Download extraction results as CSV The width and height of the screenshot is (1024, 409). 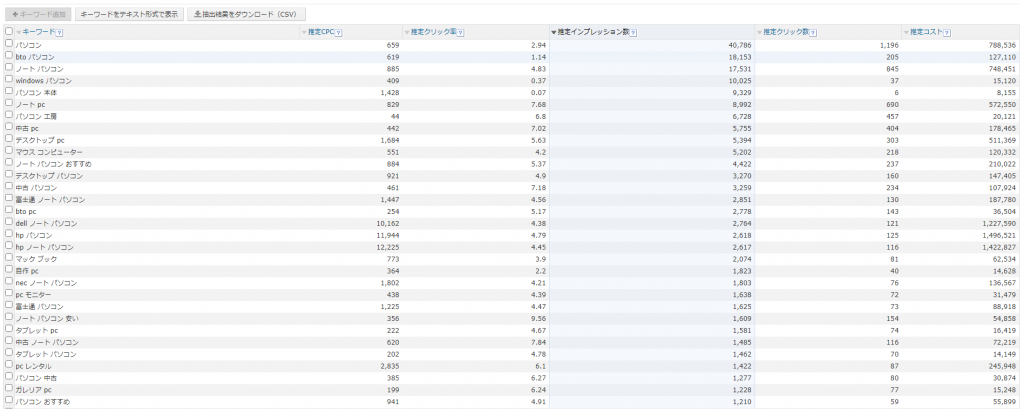[246, 14]
